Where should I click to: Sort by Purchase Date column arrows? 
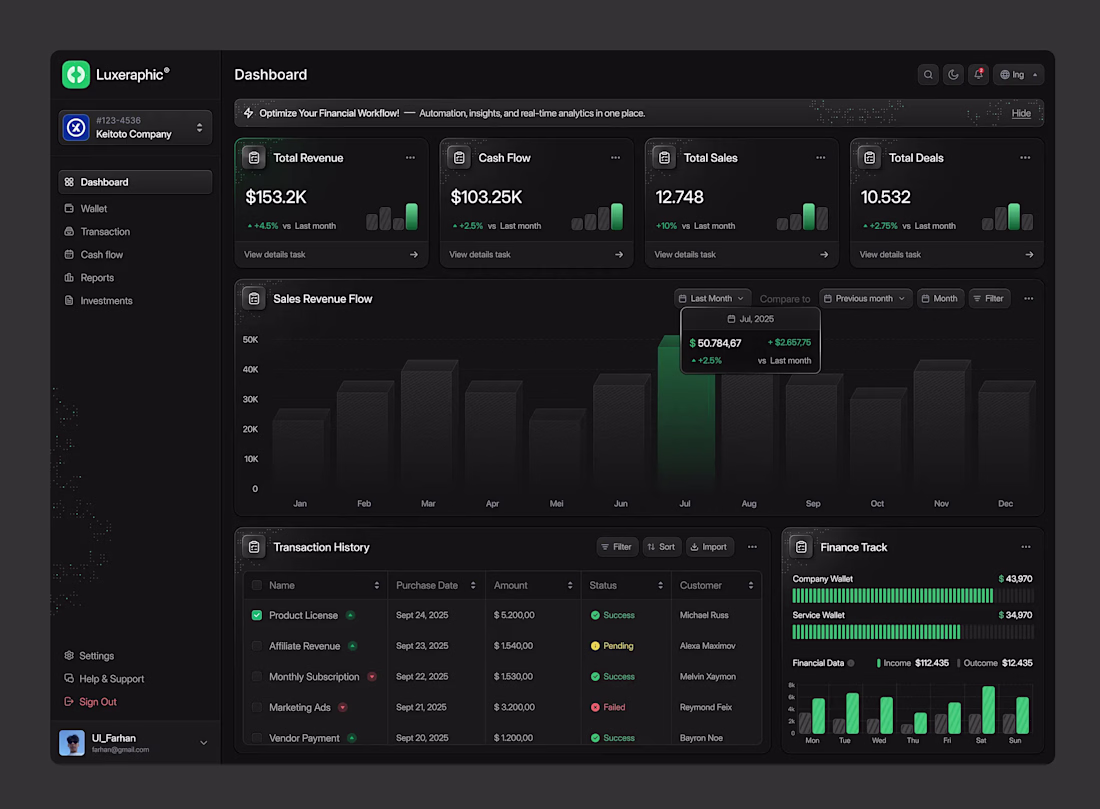point(473,585)
